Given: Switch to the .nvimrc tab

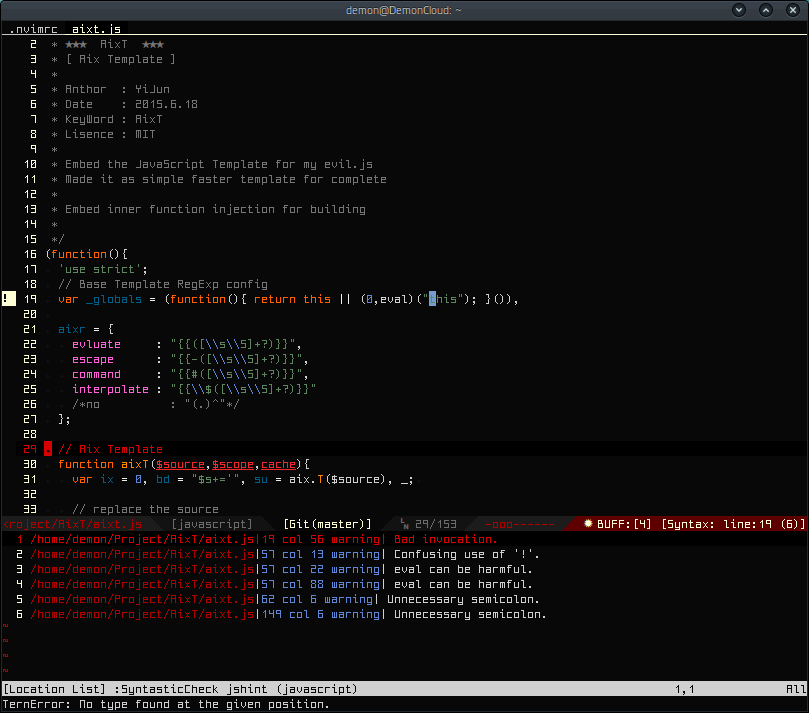Looking at the screenshot, I should pos(33,29).
